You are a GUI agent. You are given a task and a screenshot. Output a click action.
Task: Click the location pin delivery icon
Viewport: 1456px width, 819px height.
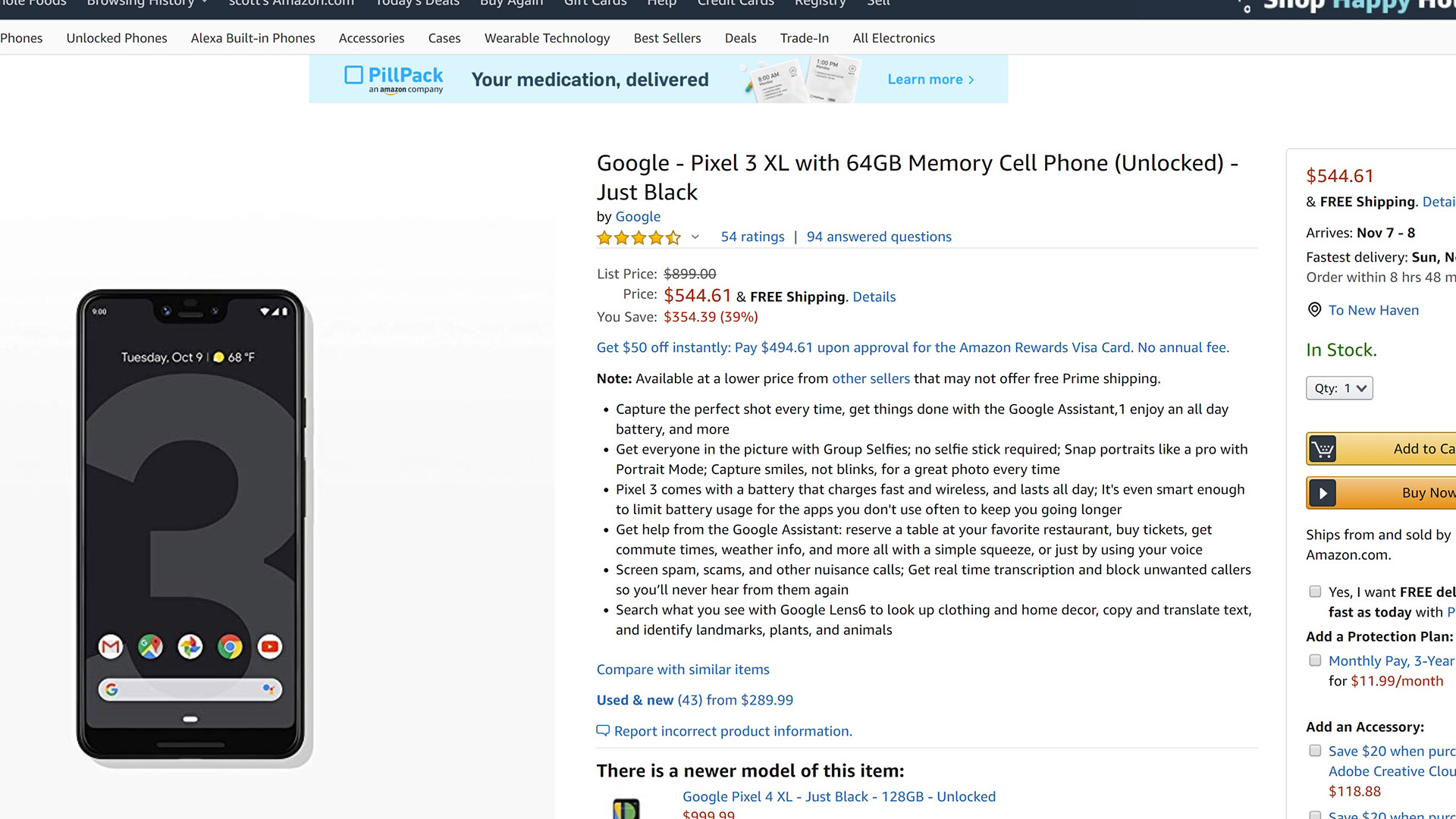1314,309
